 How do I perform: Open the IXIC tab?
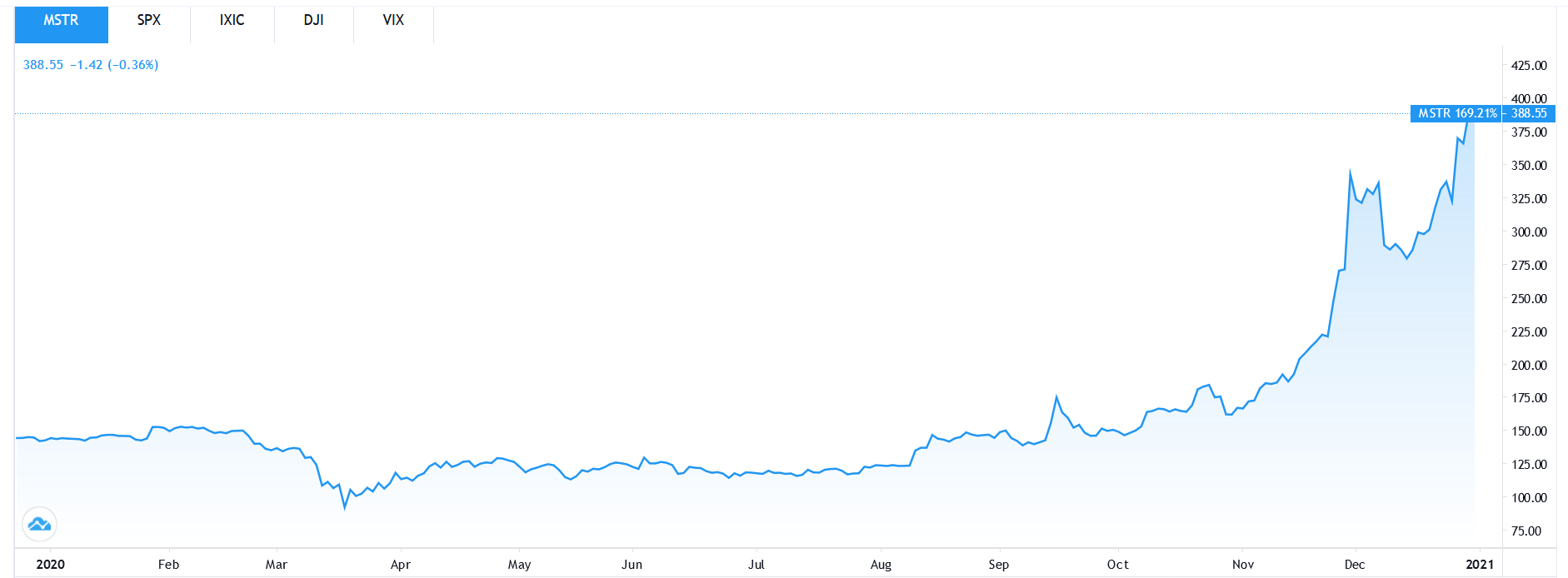click(232, 24)
